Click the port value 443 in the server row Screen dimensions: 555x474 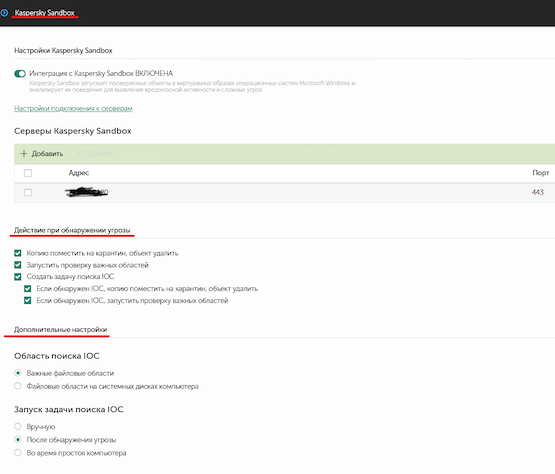tap(537, 192)
